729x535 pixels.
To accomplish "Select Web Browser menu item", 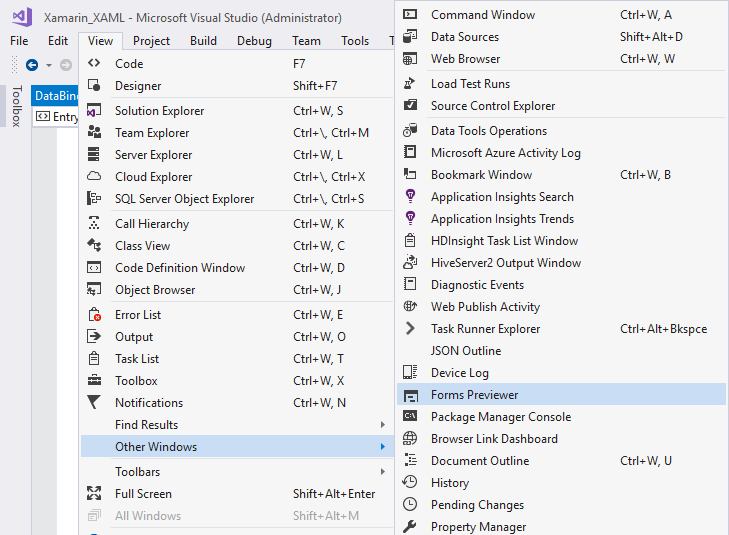I will tap(465, 59).
